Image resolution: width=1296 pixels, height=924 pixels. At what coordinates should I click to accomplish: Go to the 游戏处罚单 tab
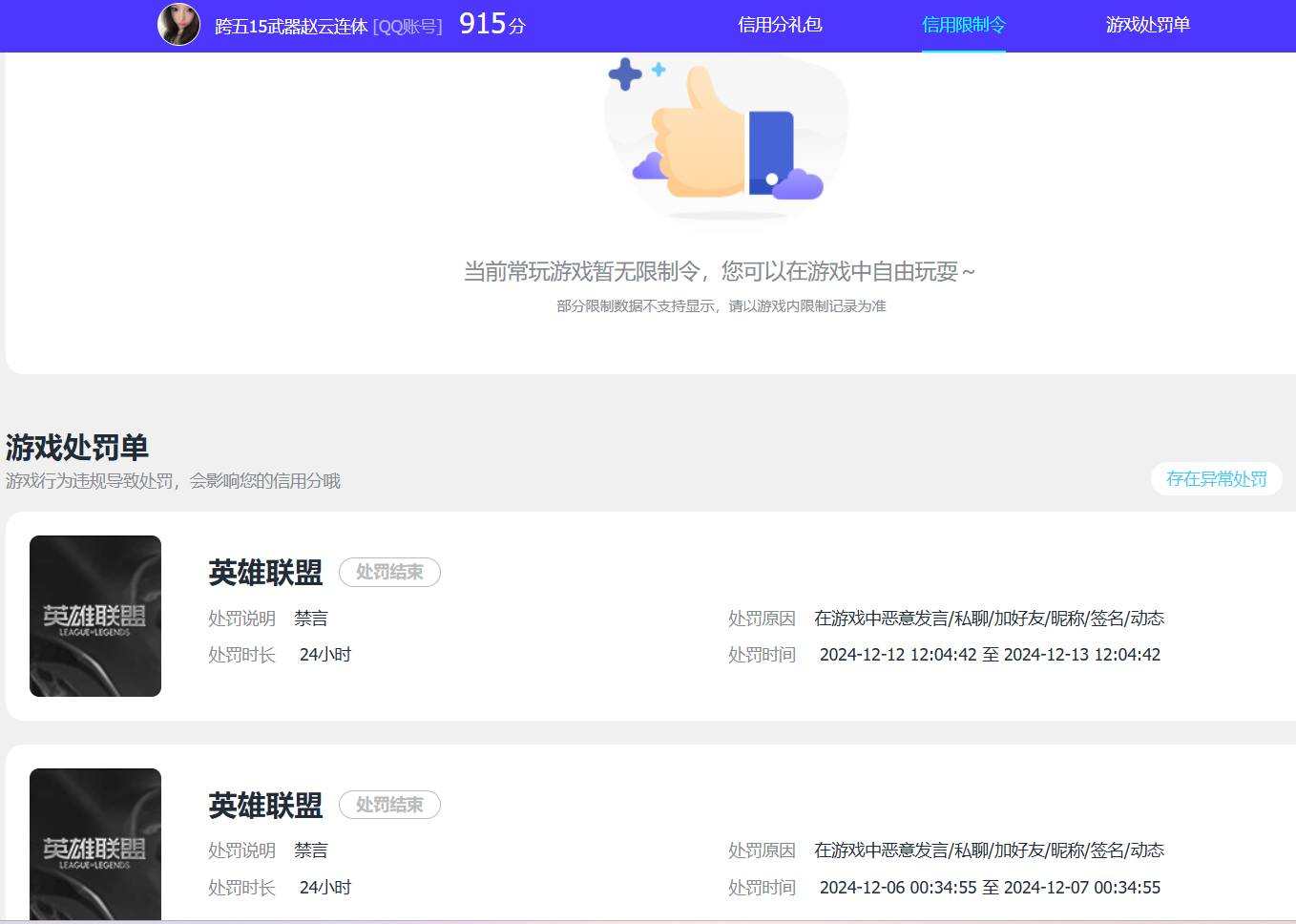pyautogui.click(x=1148, y=25)
